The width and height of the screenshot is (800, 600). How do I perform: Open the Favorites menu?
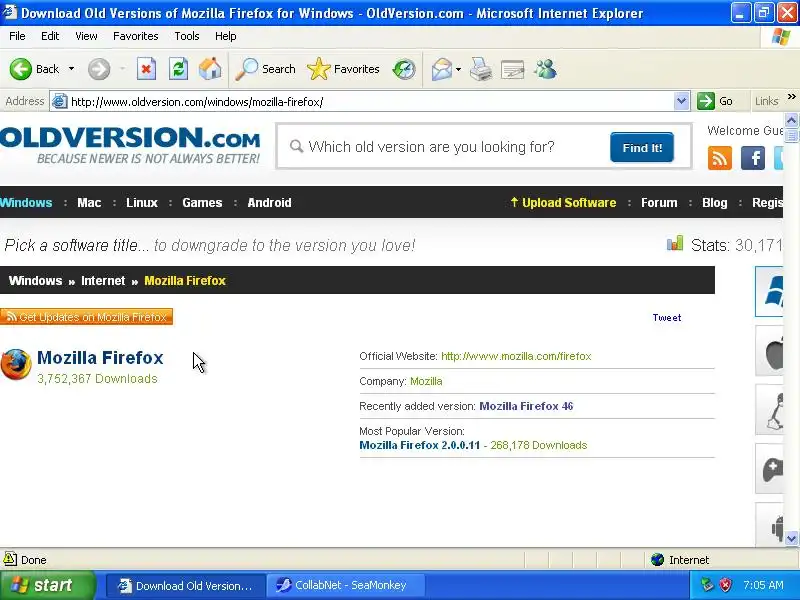click(x=136, y=36)
